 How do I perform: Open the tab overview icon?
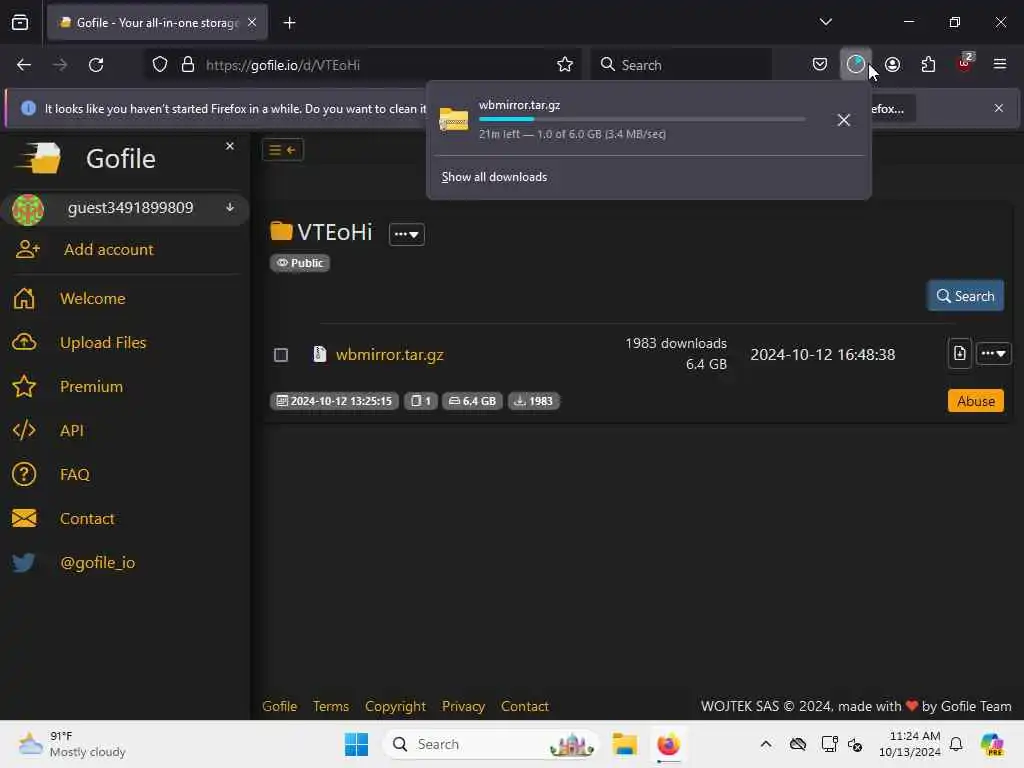[x=20, y=22]
